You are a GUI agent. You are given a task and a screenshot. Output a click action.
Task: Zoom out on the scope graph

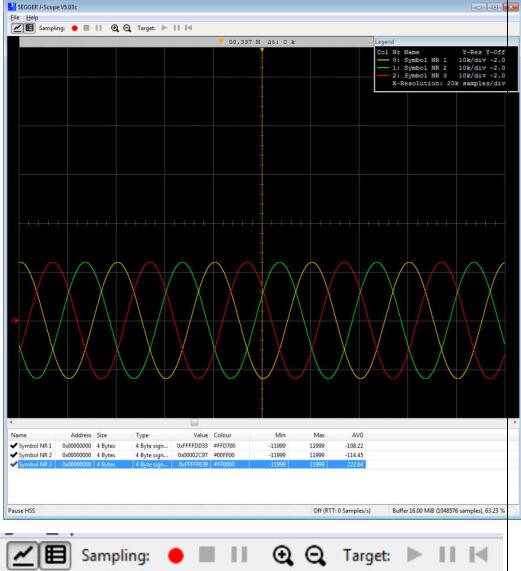point(127,28)
